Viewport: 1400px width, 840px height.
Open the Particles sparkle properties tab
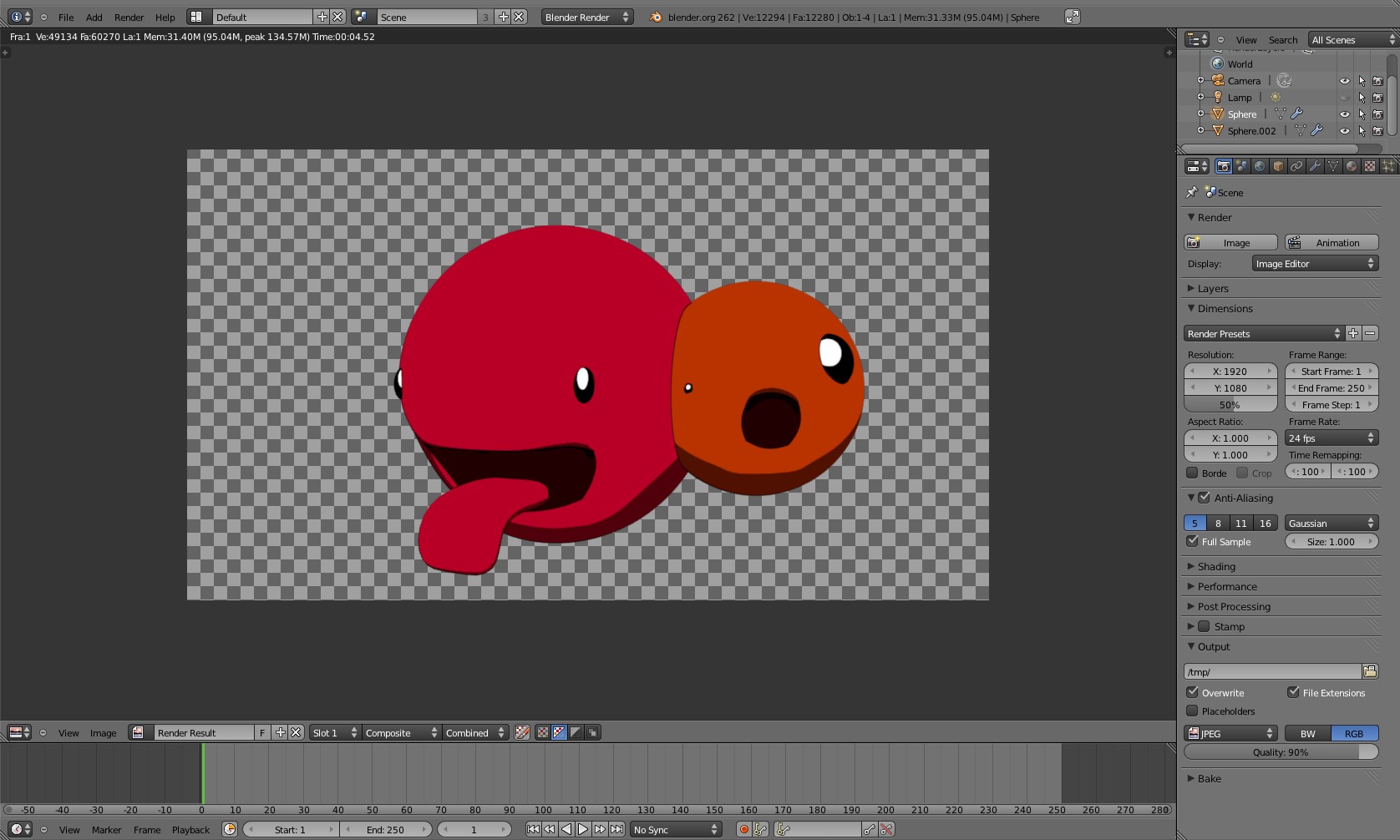click(1388, 166)
